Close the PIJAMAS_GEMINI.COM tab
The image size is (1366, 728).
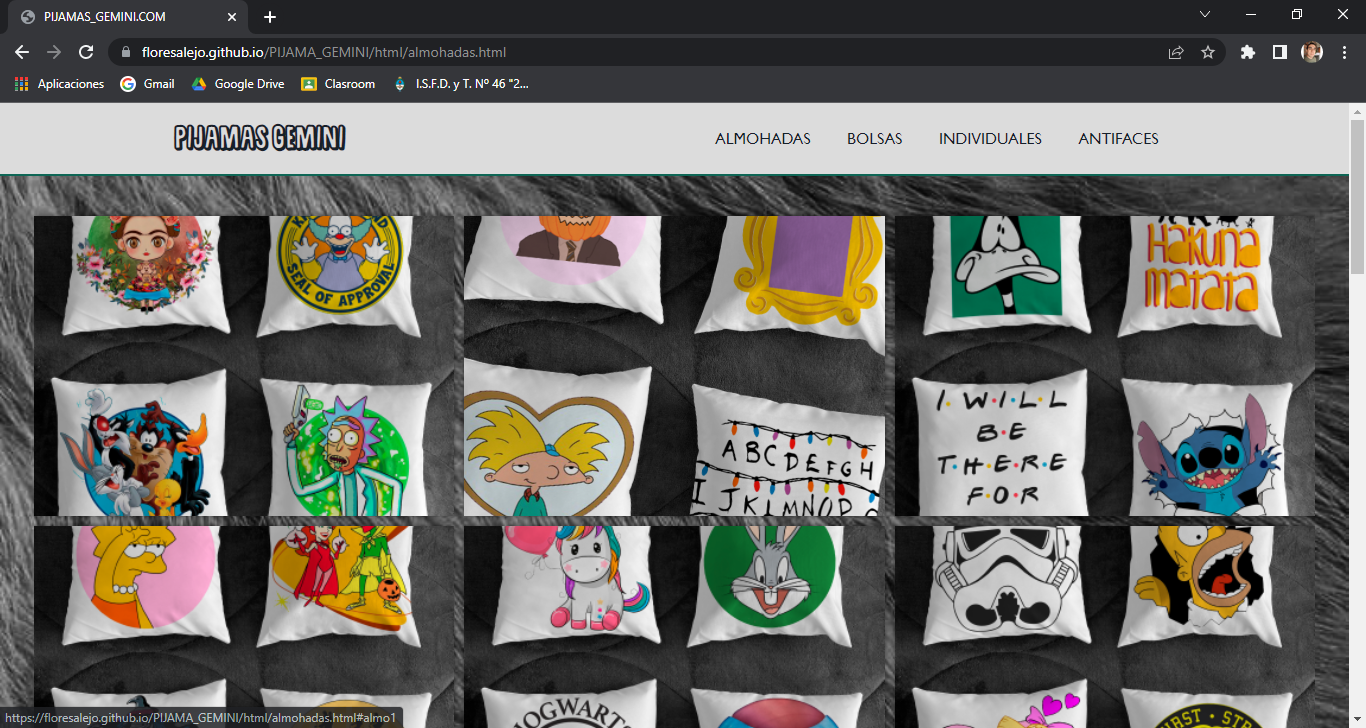click(x=232, y=17)
